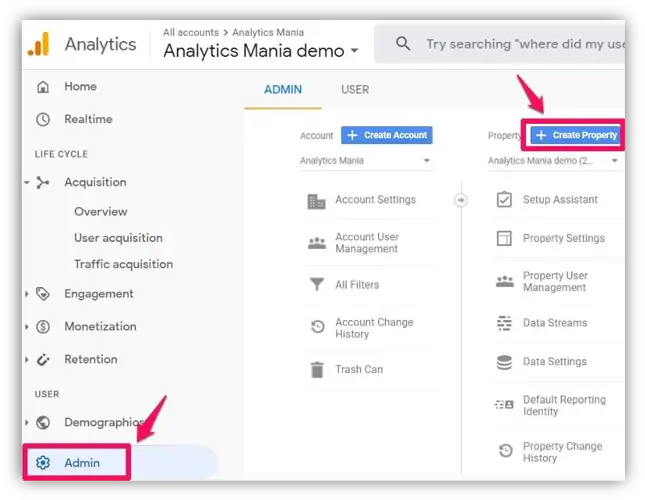Click the Account Change History clock icon
This screenshot has height=500, width=645.
318,327
